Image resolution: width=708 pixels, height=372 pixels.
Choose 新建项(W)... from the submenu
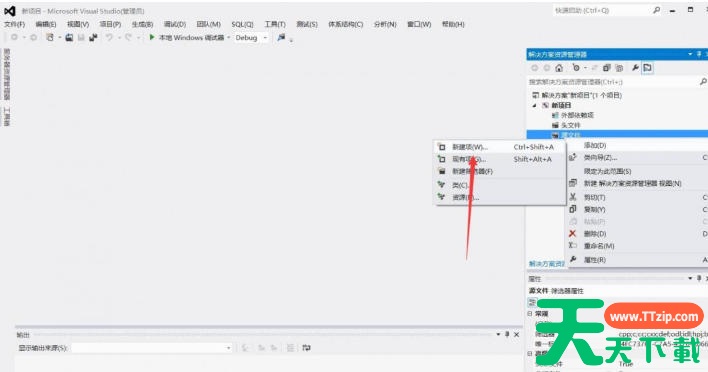click(x=500, y=147)
